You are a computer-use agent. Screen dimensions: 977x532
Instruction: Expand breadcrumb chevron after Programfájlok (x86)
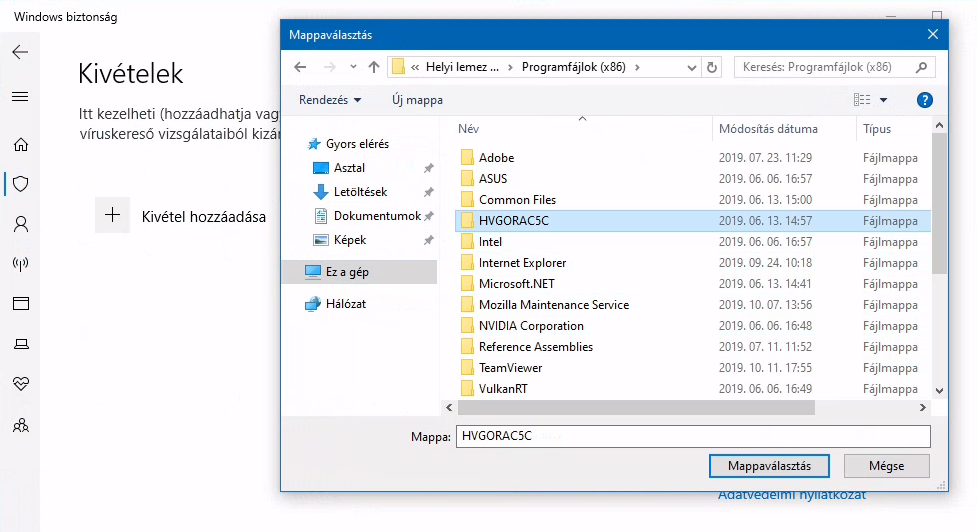pyautogui.click(x=637, y=67)
